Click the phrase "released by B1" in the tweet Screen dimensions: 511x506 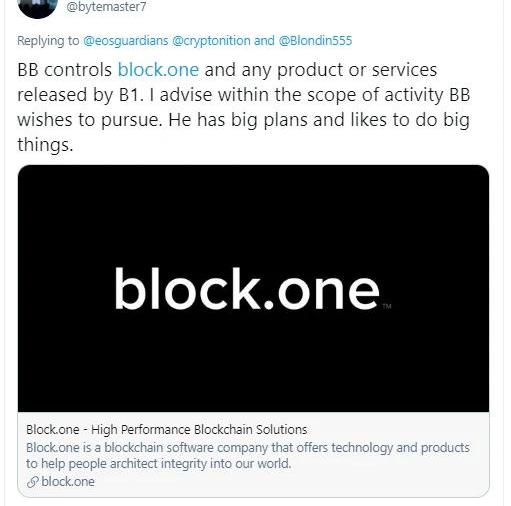click(78, 95)
